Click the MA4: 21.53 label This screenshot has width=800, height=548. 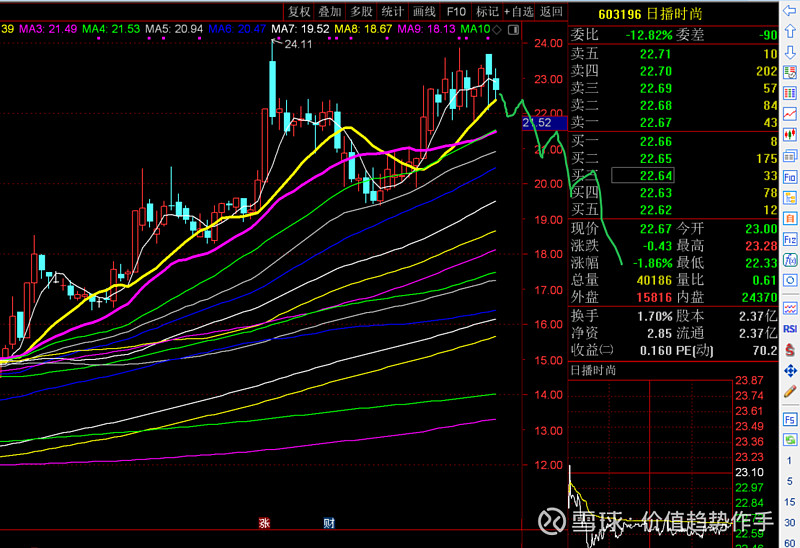click(111, 29)
